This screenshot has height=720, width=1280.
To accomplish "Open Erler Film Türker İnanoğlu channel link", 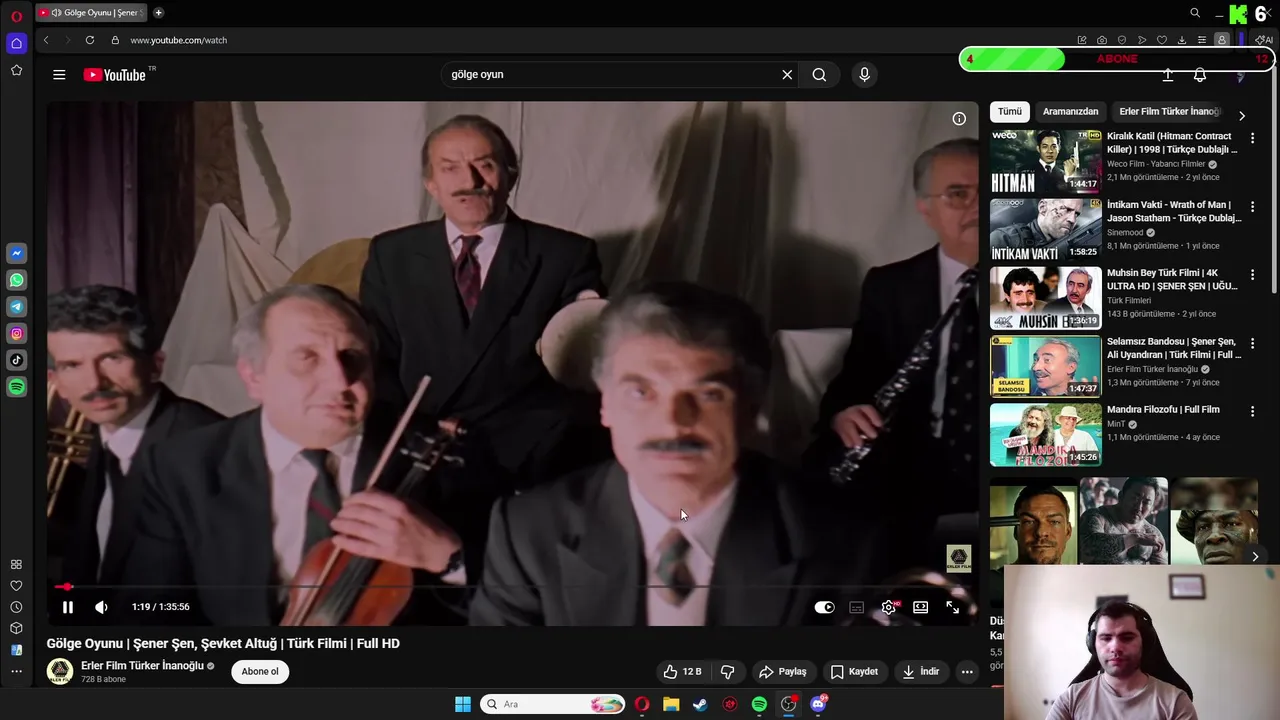I will [x=142, y=666].
